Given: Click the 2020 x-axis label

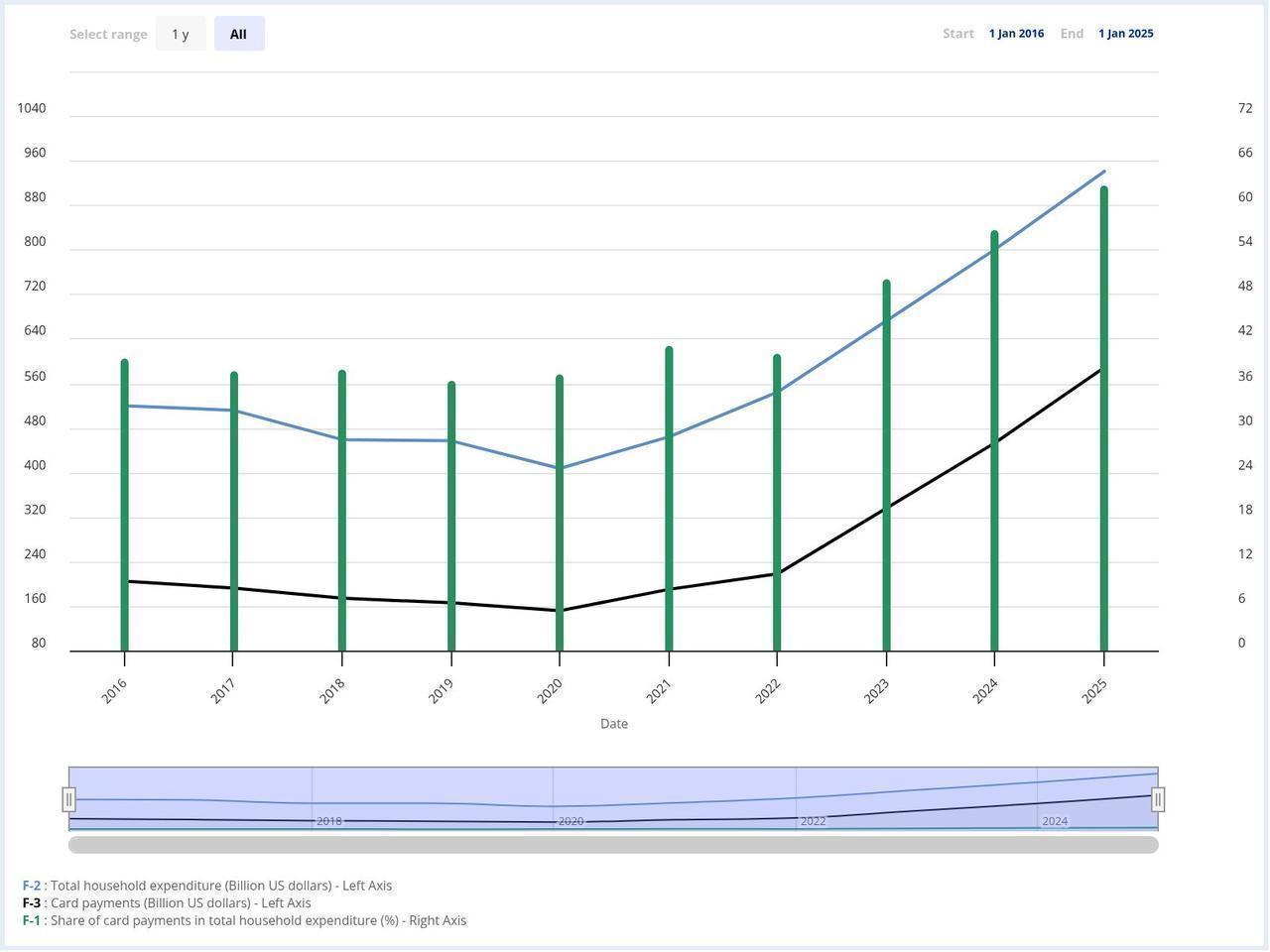Looking at the screenshot, I should (550, 691).
